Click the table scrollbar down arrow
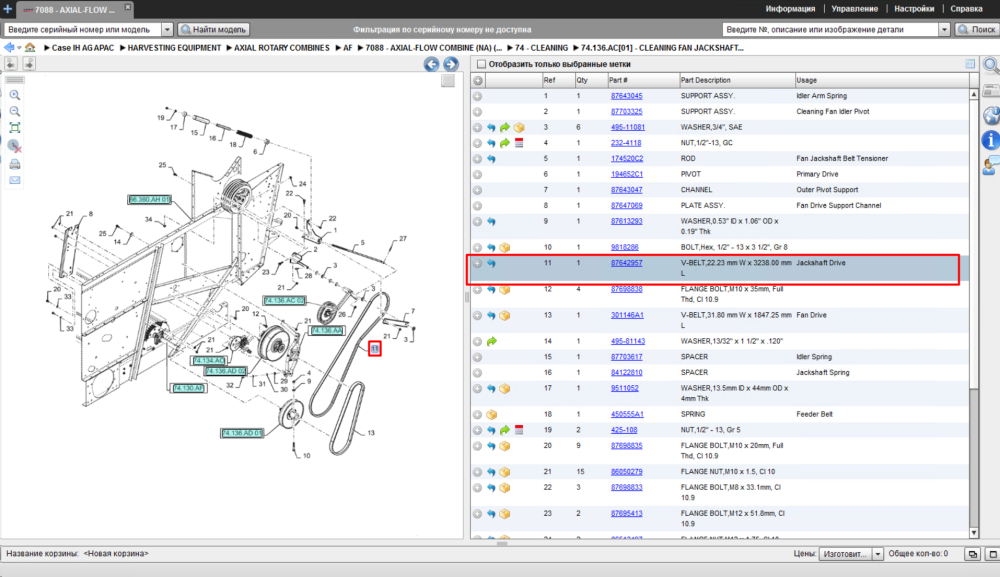Image resolution: width=1000 pixels, height=577 pixels. tap(973, 533)
